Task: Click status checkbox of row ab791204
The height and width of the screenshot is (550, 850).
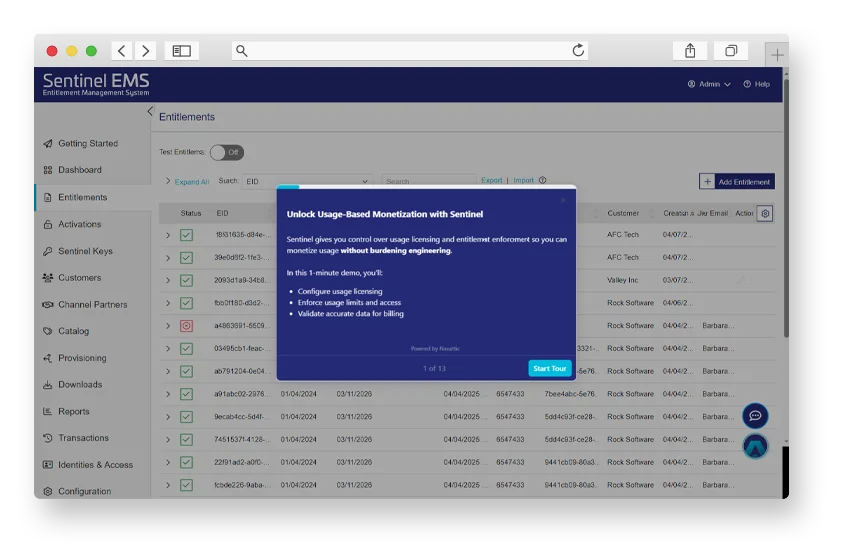Action: pyautogui.click(x=186, y=372)
